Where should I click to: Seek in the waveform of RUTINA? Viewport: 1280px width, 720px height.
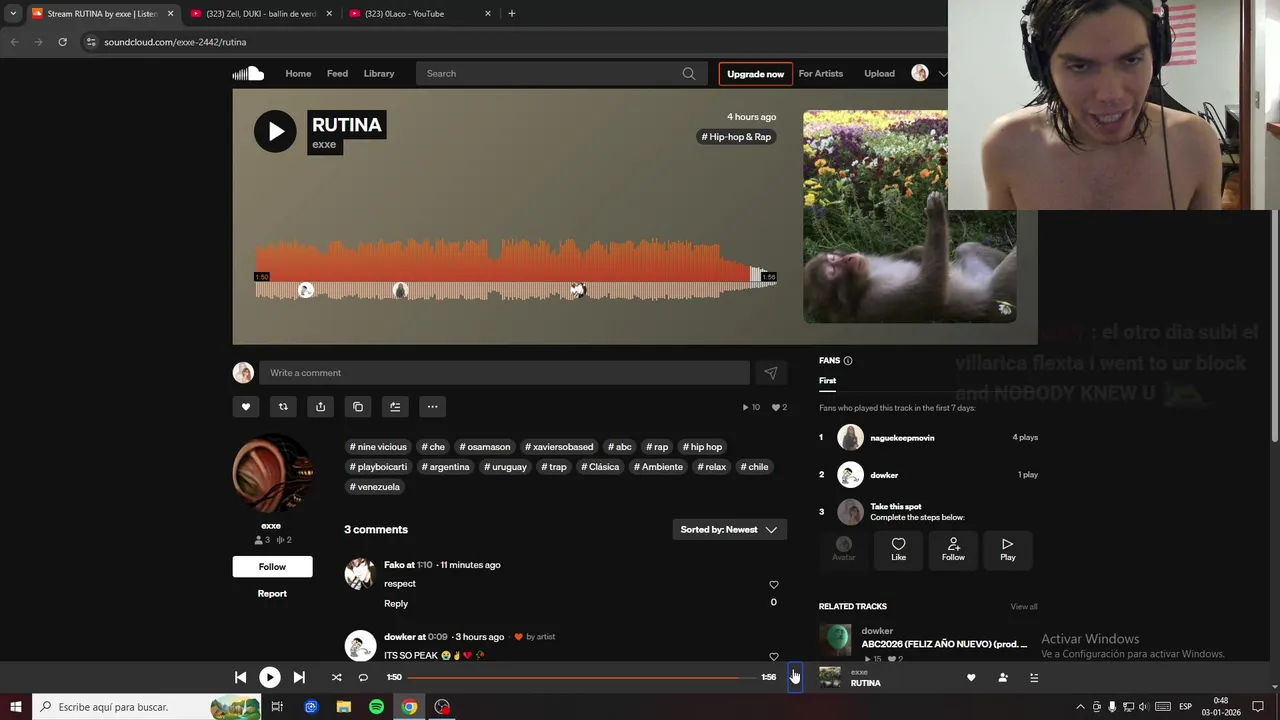click(x=516, y=269)
